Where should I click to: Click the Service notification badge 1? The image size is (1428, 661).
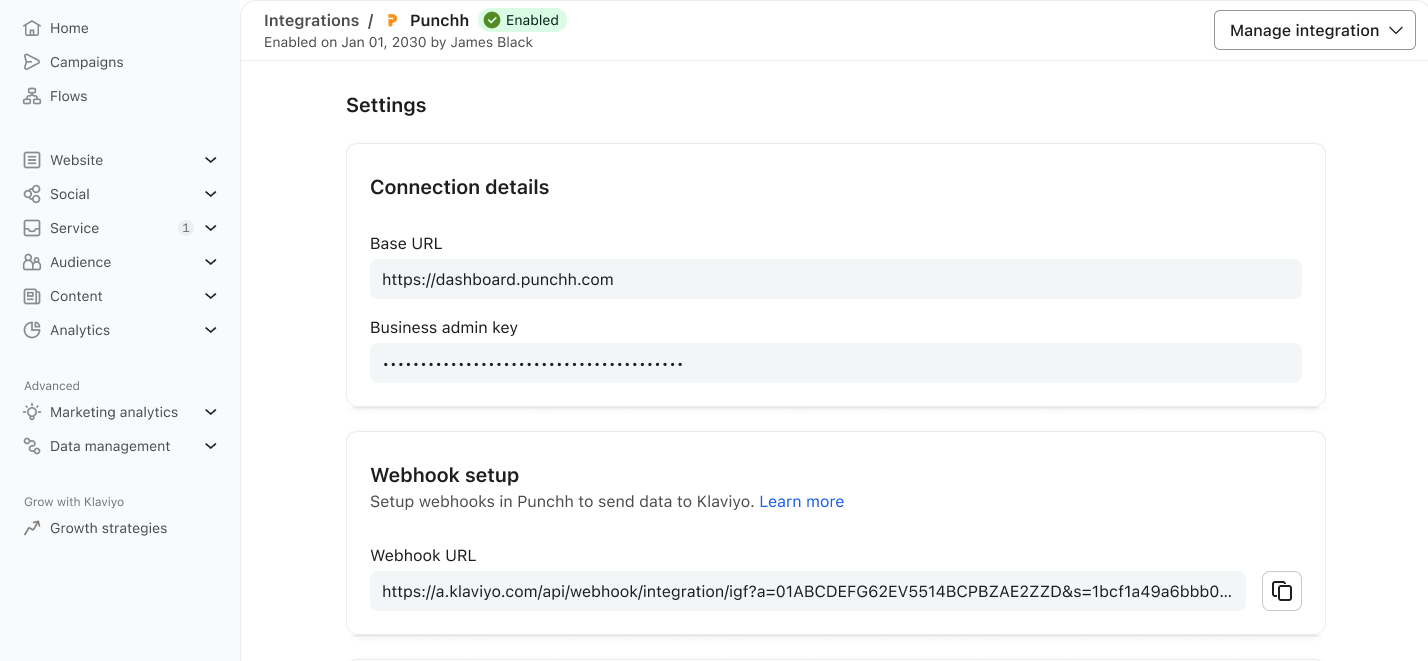[186, 228]
